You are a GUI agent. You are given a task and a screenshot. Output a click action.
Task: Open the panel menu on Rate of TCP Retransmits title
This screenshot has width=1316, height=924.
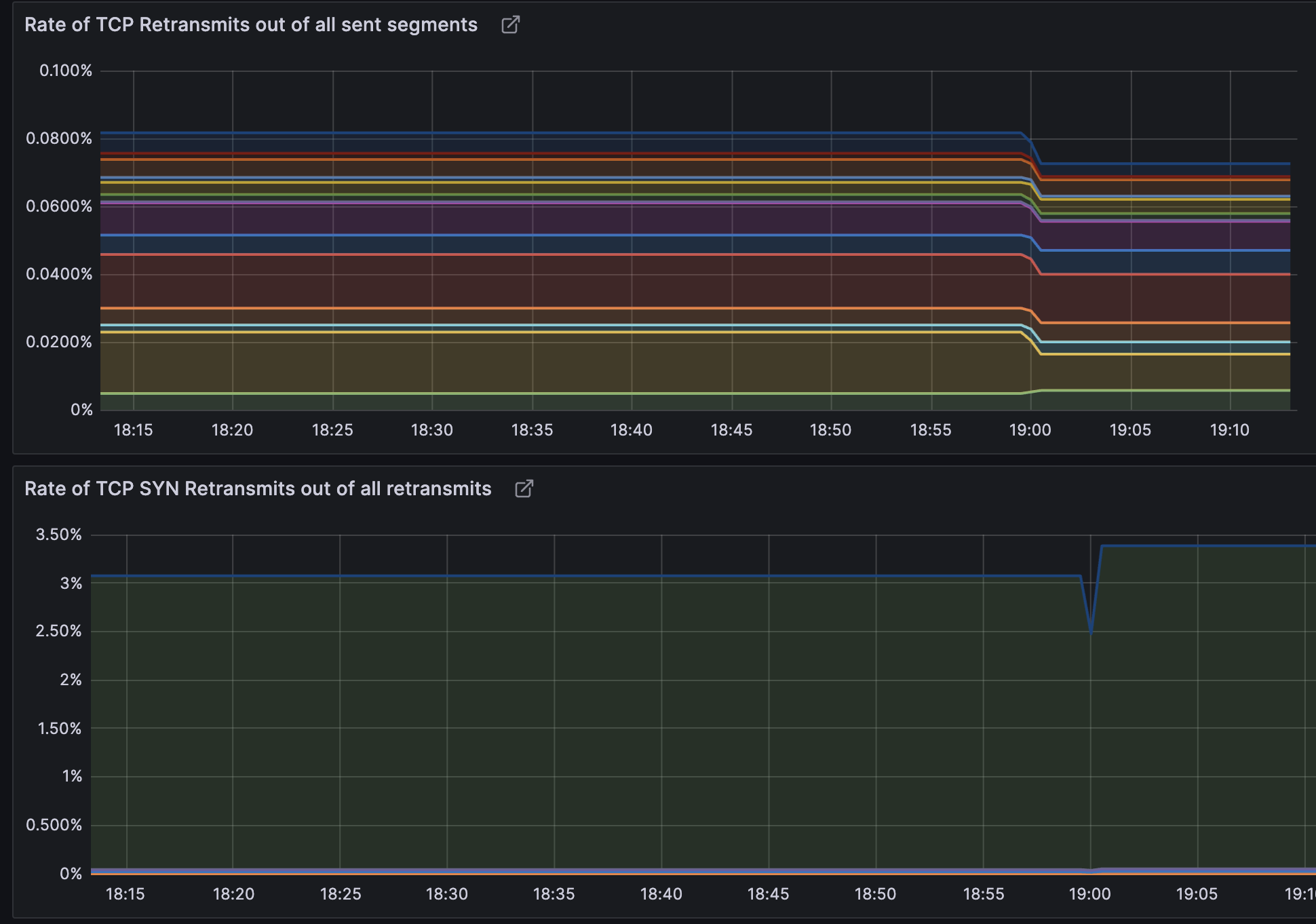pyautogui.click(x=251, y=24)
